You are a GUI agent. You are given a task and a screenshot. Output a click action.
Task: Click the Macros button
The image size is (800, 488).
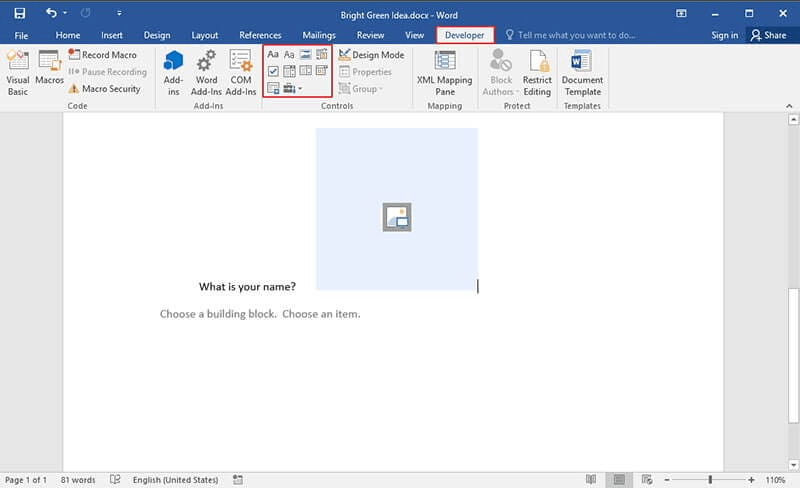tap(49, 70)
